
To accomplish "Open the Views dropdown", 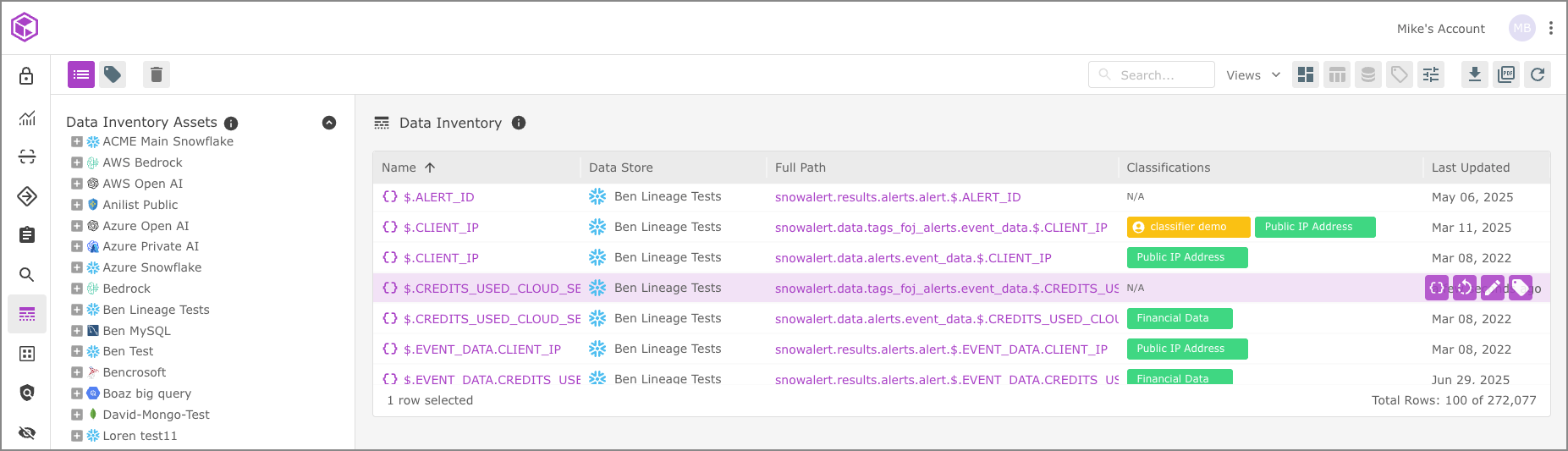I will click(1253, 75).
